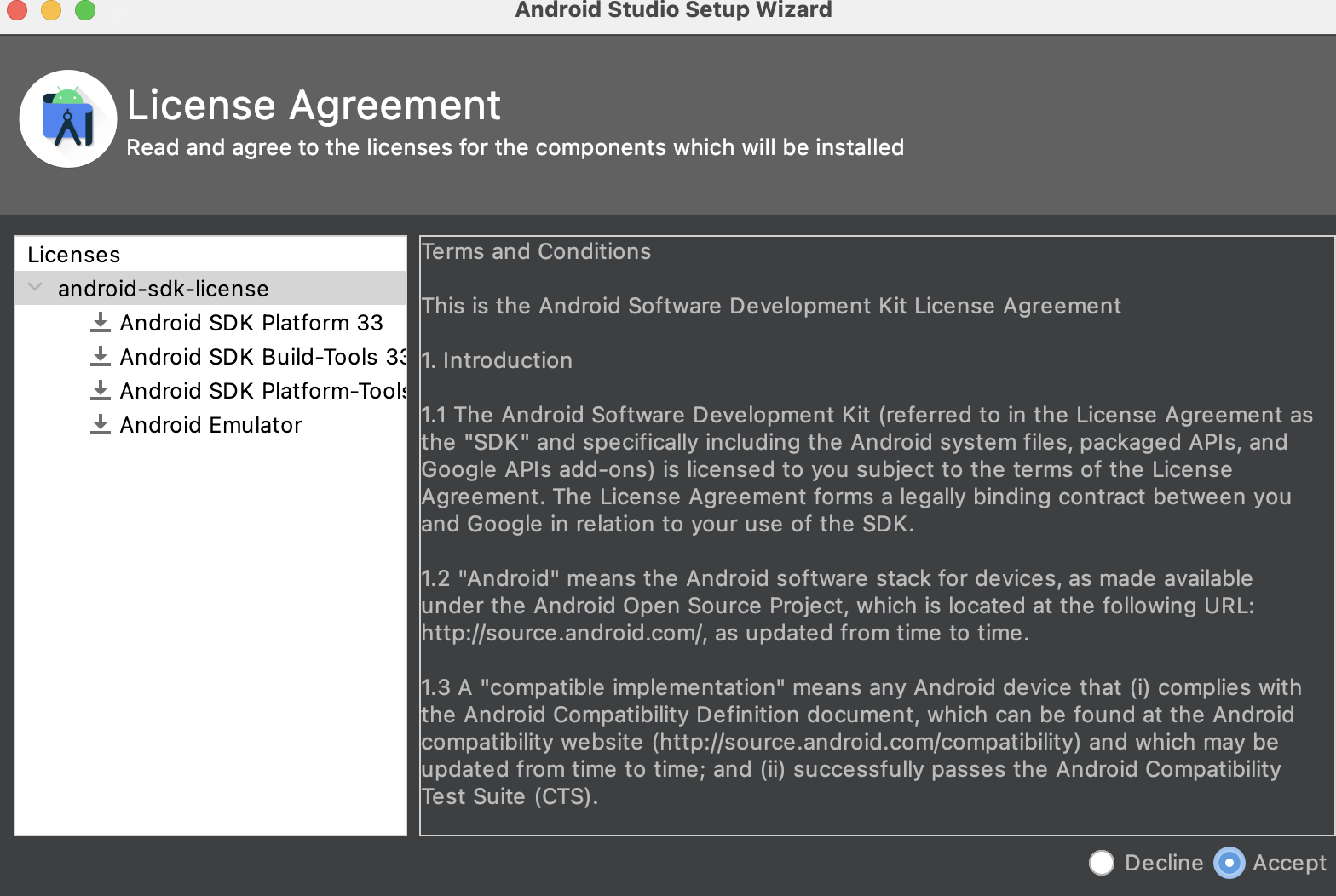
Task: Click the paragraph 1.1 license text
Action: 867,469
